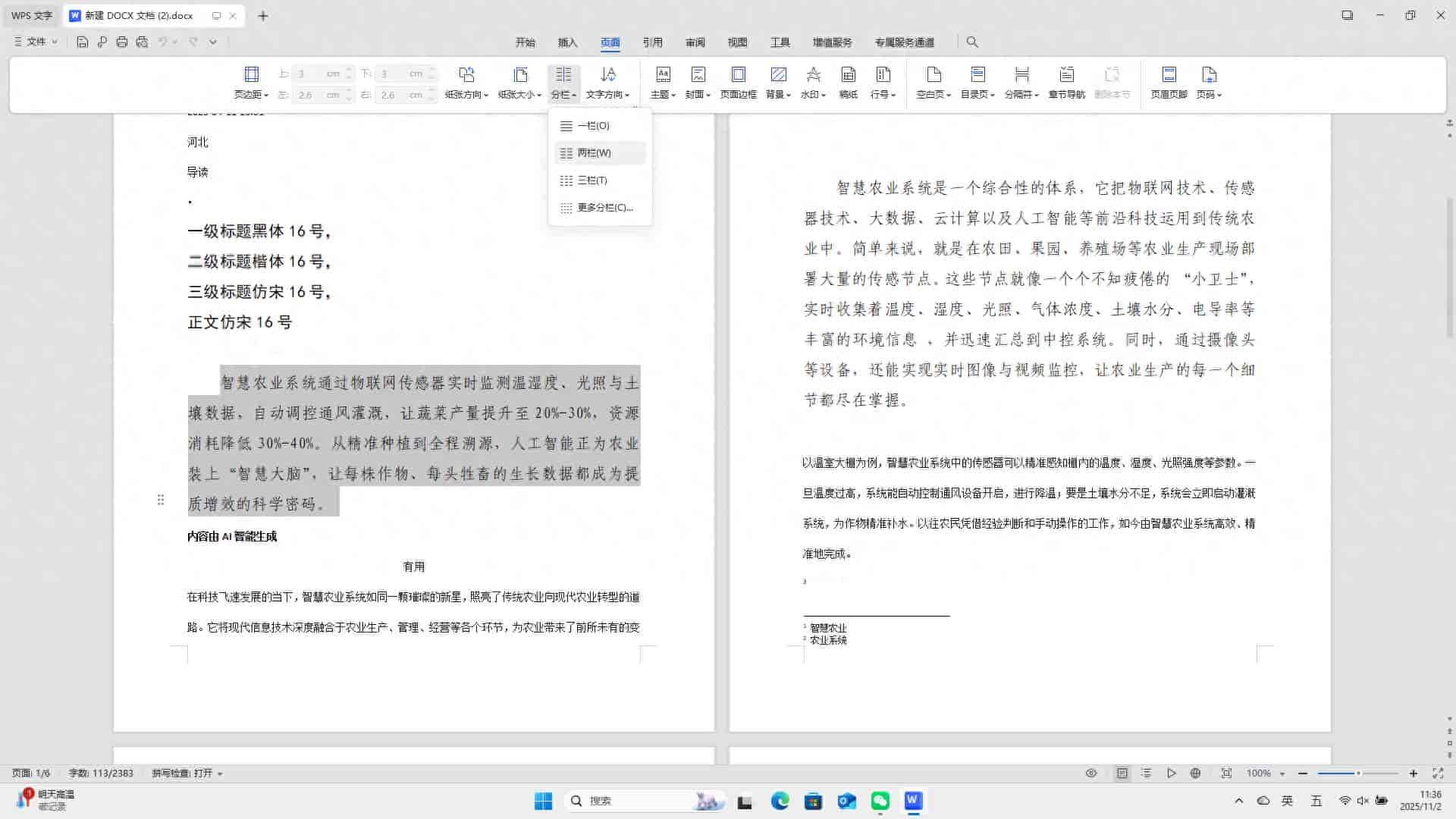The image size is (1456, 819).
Task: Open the 增值服务 tab
Action: pos(832,42)
